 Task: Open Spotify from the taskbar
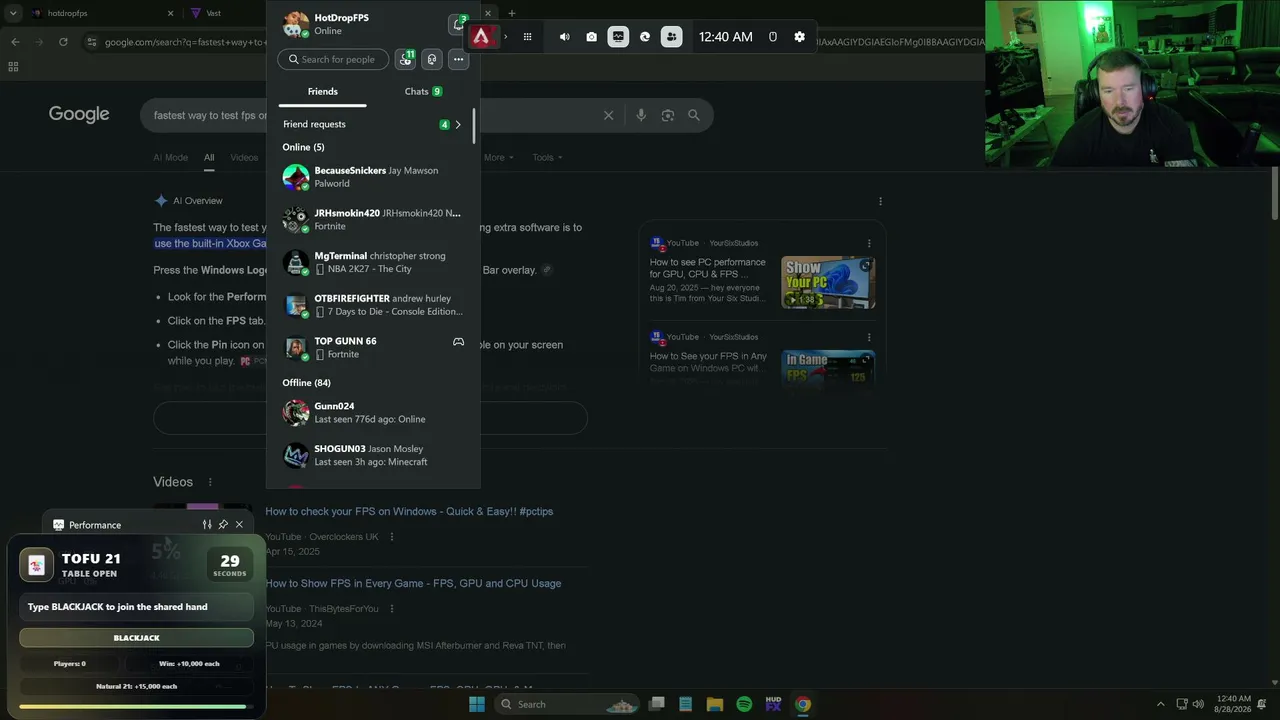pos(744,704)
